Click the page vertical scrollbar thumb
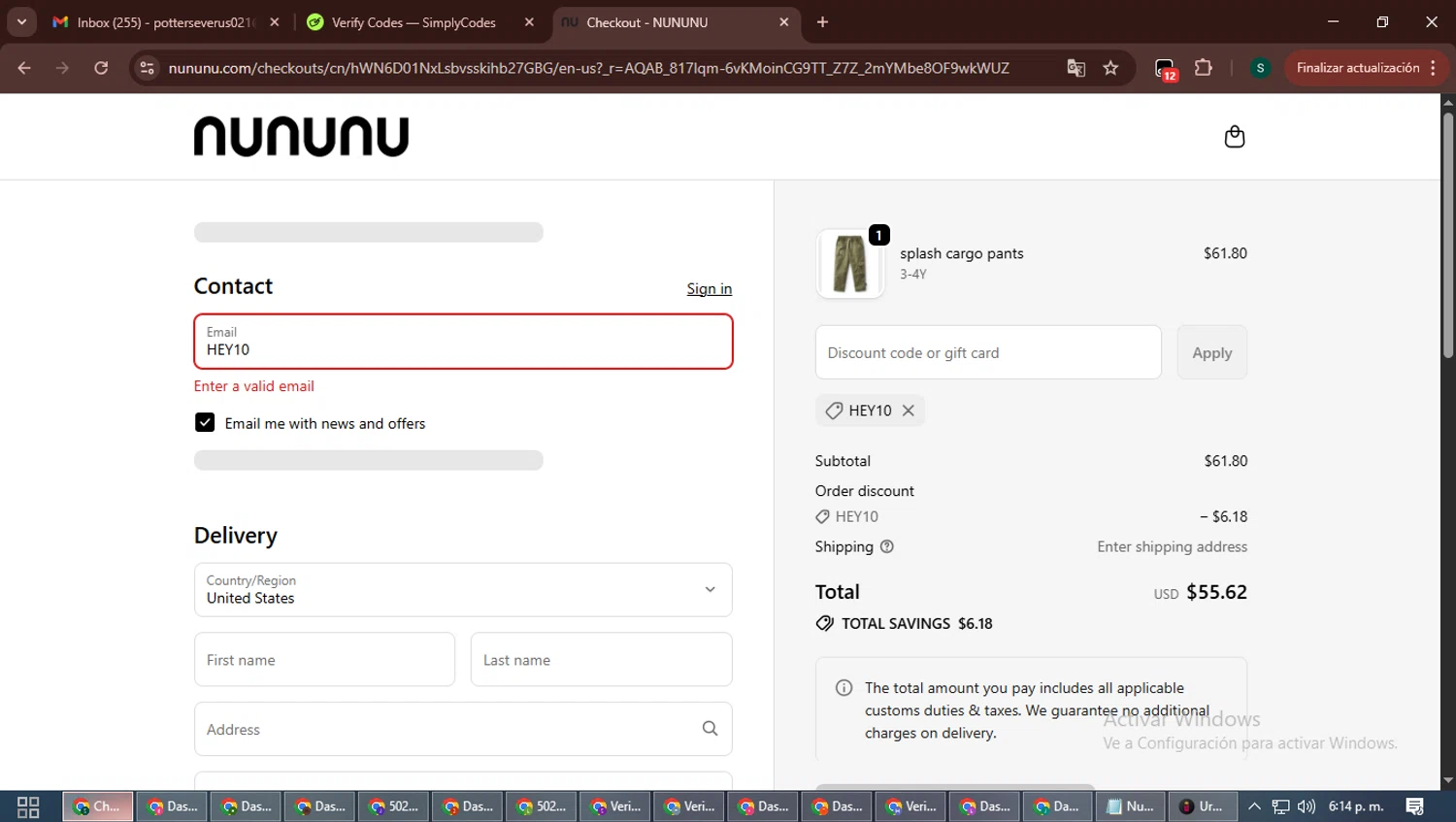1456x822 pixels. [1447, 235]
